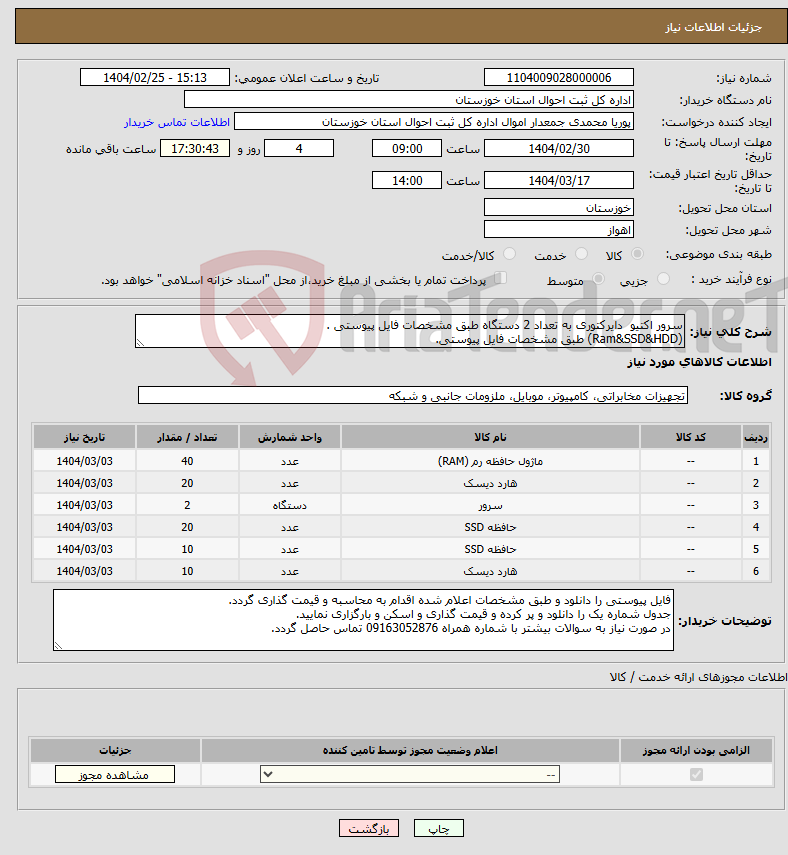Open اطلاعات تماس خریدار link
Screen dimensions: 788x855
177,122
